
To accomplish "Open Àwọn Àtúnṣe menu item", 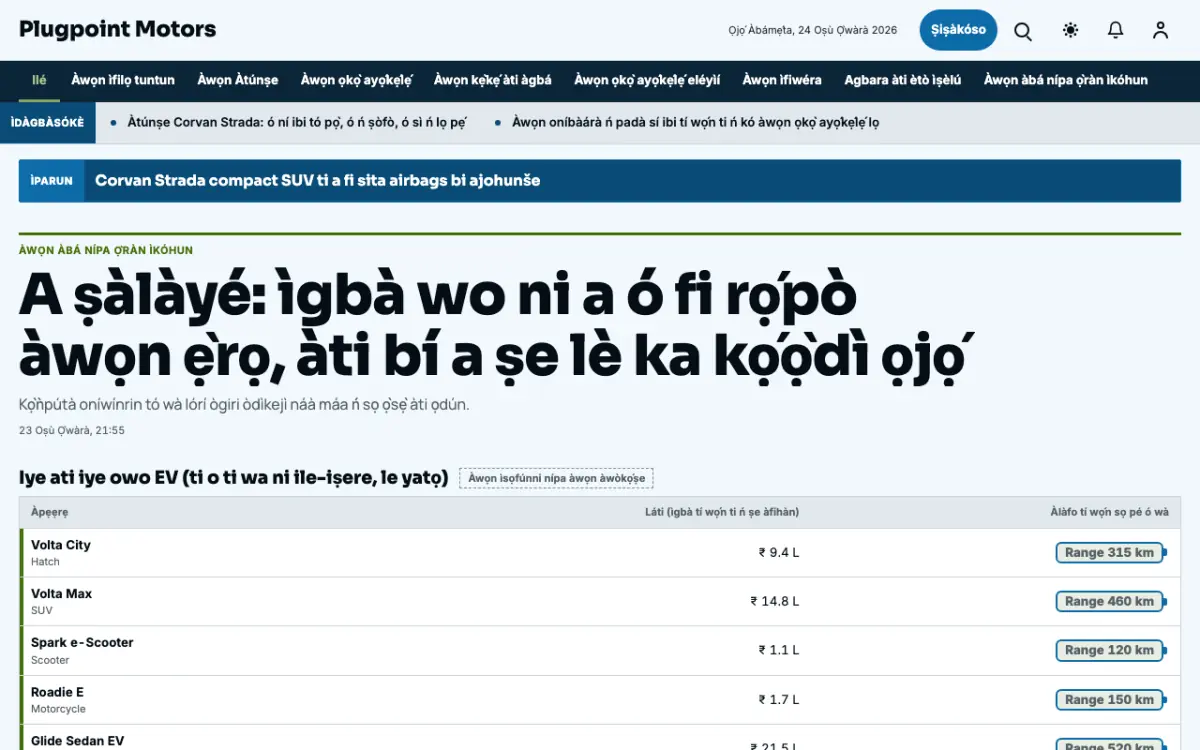I will click(238, 80).
